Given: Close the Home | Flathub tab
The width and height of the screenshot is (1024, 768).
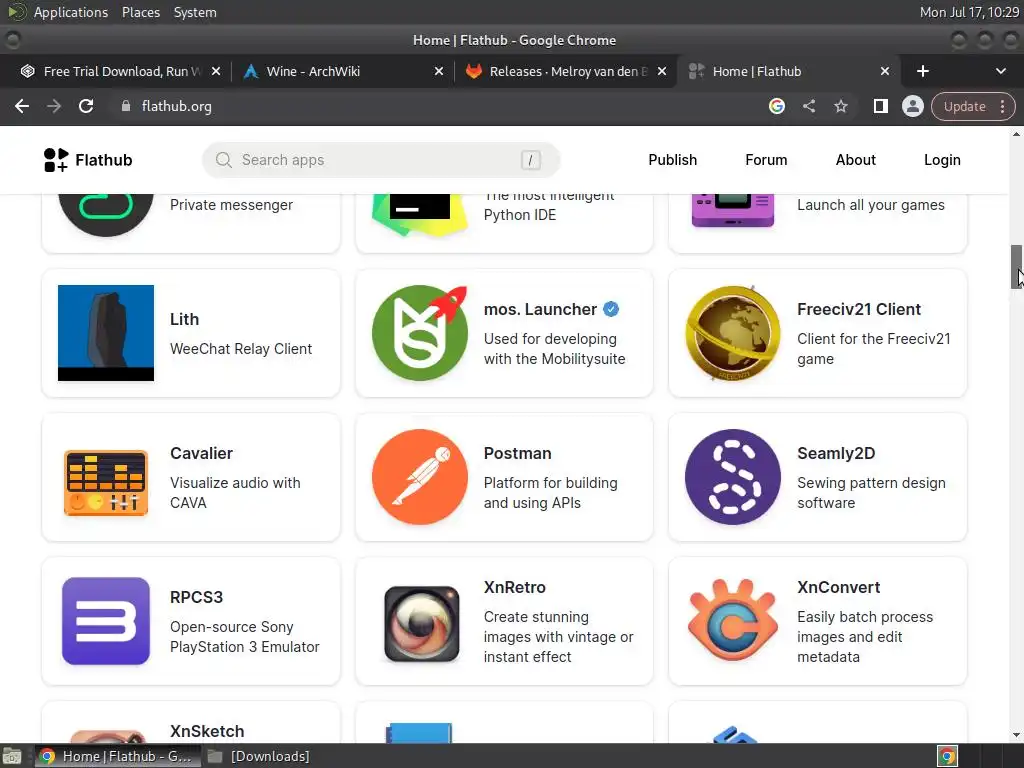Looking at the screenshot, I should click(884, 71).
